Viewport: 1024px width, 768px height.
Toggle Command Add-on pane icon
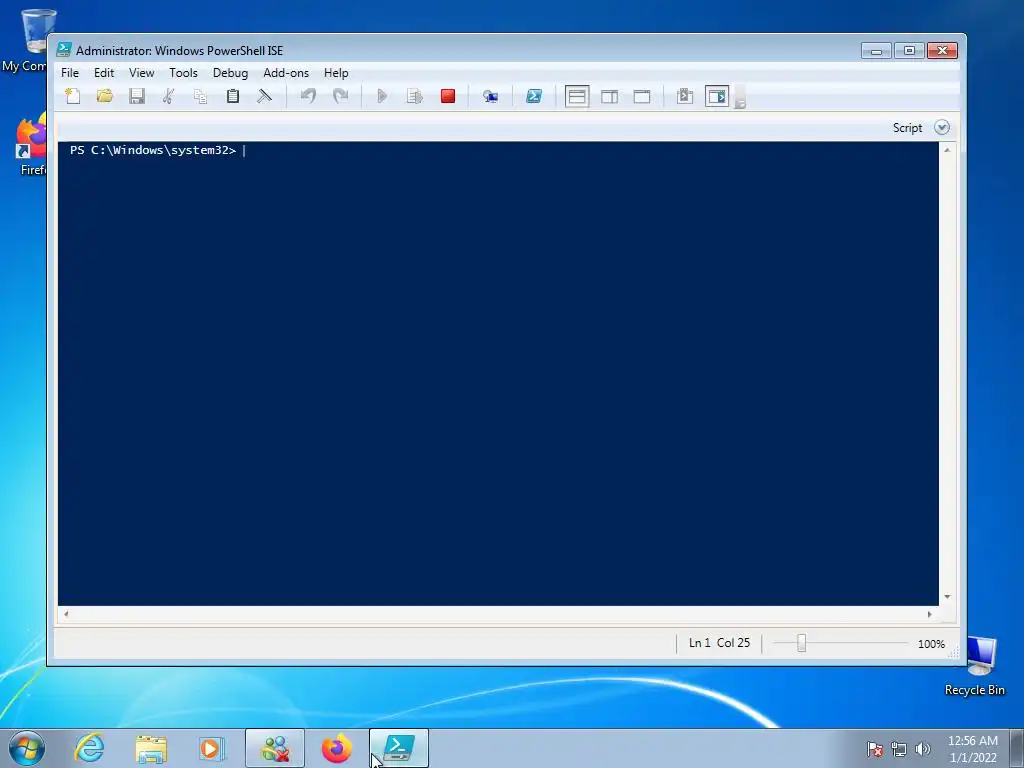(717, 97)
